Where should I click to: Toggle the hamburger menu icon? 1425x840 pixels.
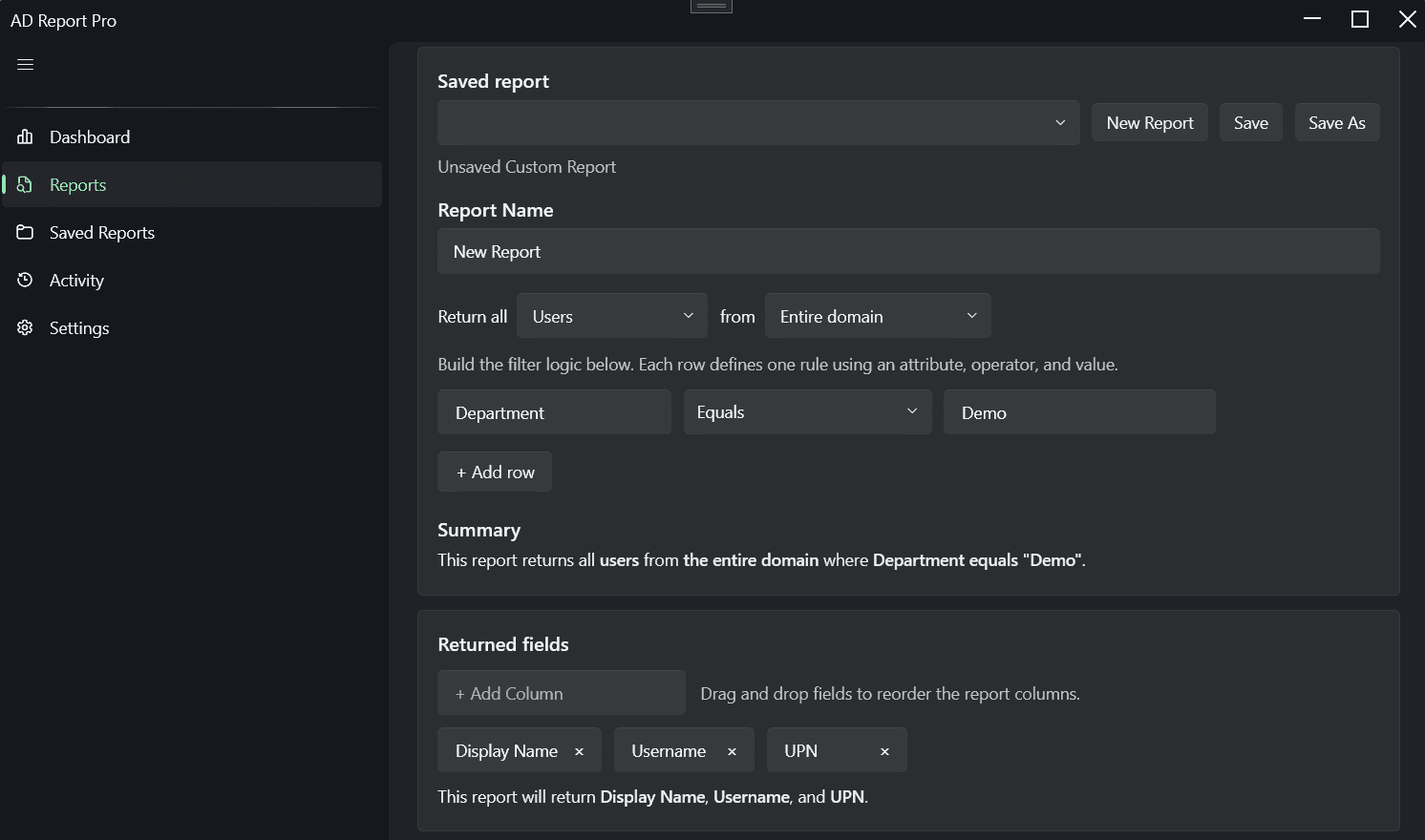26,65
